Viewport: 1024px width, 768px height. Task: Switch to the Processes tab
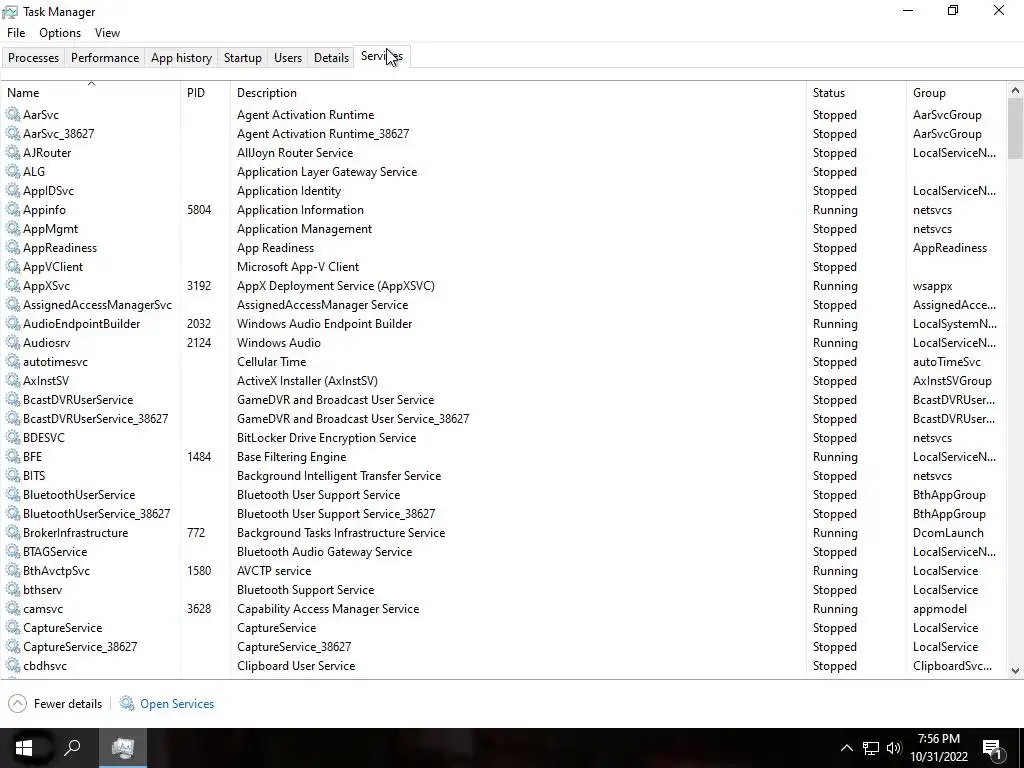(x=33, y=57)
